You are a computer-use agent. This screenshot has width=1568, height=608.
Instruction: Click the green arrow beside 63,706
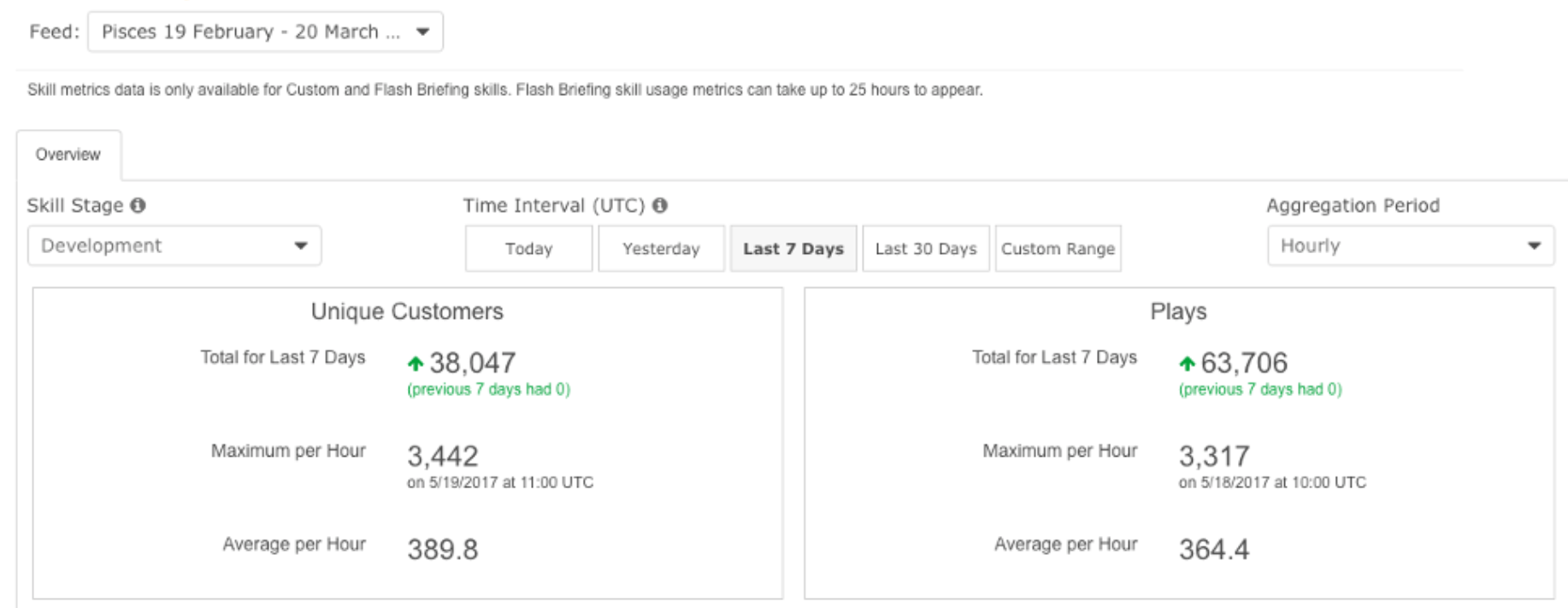[1187, 364]
